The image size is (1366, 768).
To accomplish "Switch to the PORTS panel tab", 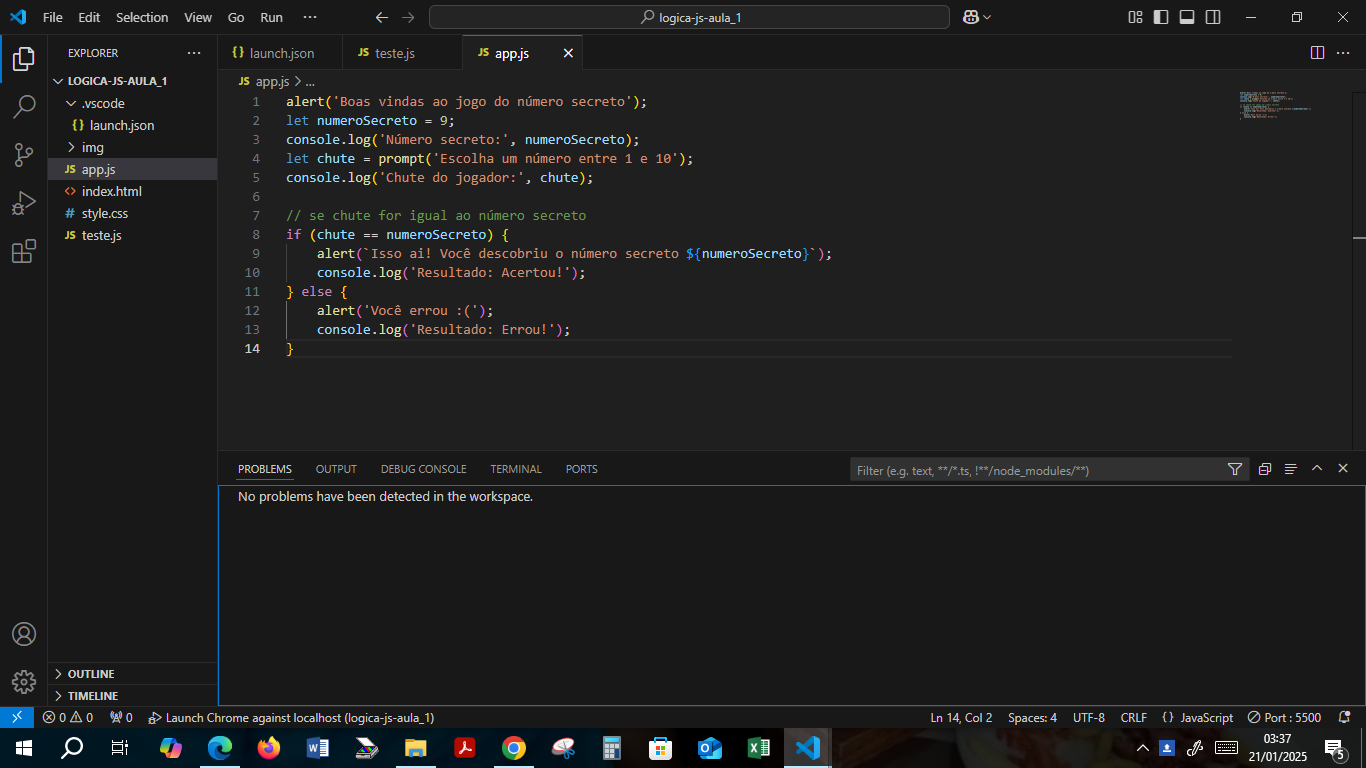I will (x=581, y=469).
